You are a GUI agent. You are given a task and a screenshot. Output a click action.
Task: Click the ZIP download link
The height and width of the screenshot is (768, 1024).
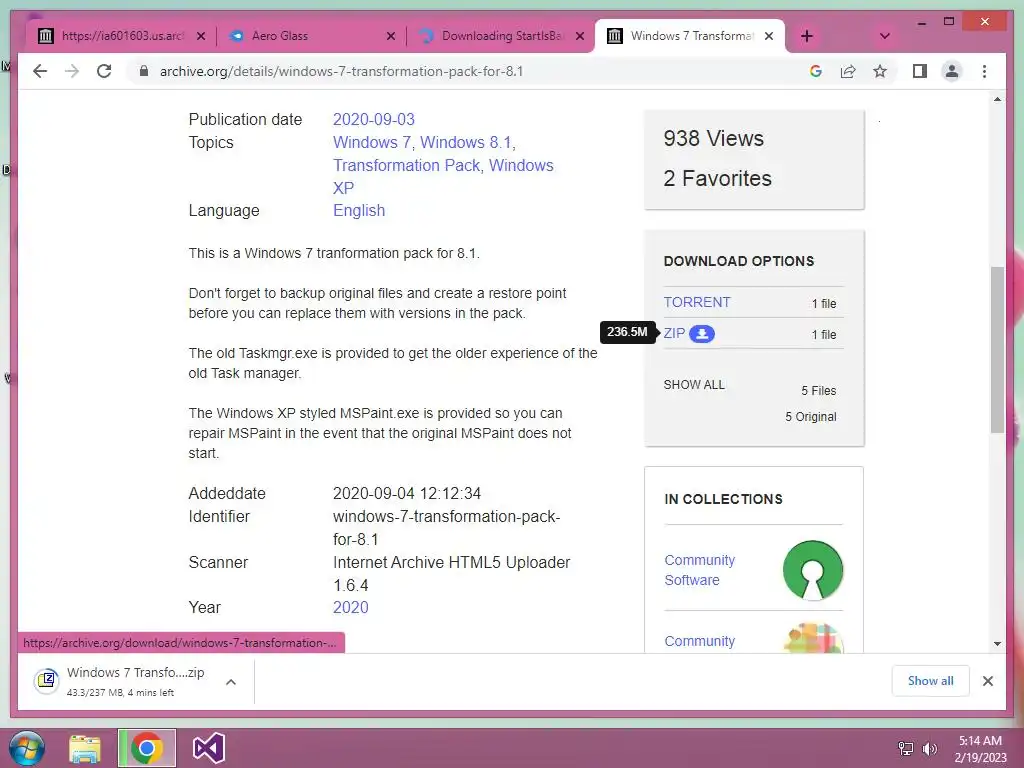coord(674,334)
